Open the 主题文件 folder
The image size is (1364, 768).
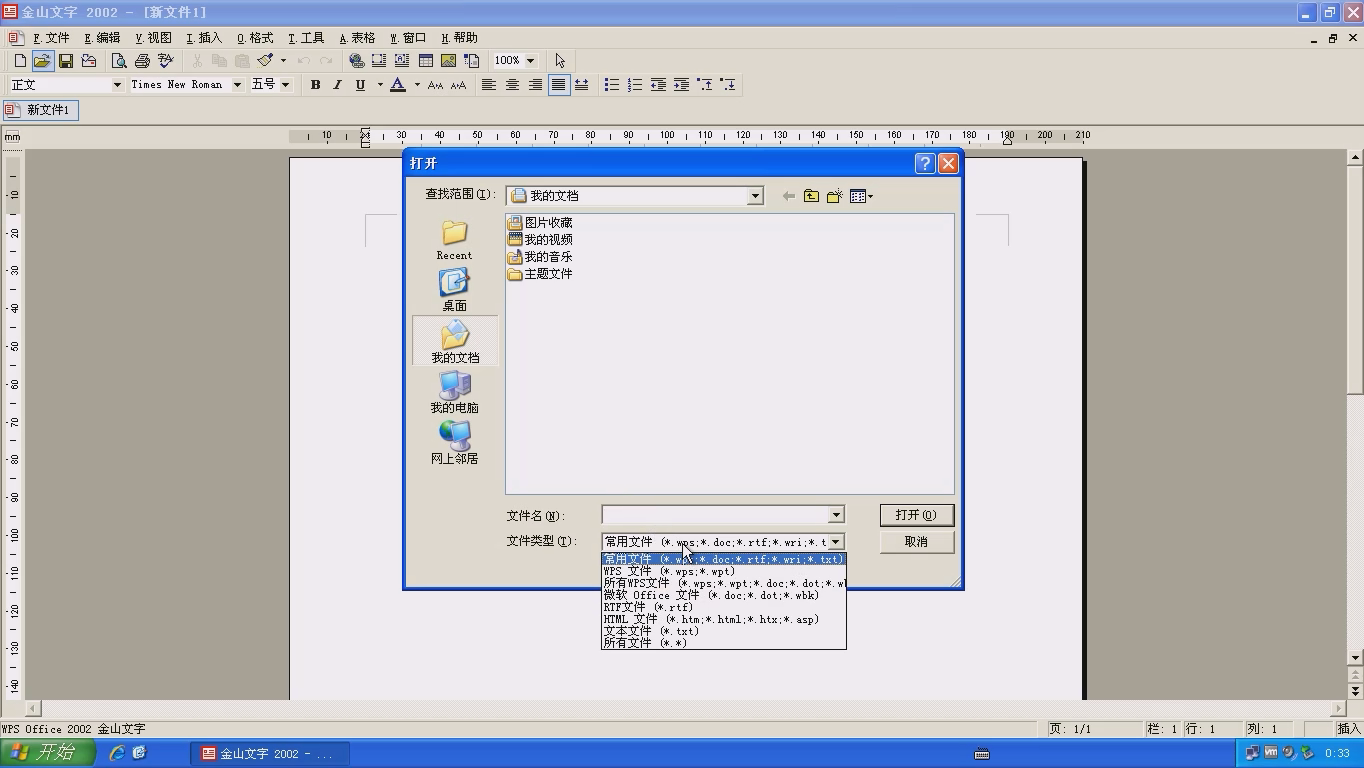[x=540, y=274]
